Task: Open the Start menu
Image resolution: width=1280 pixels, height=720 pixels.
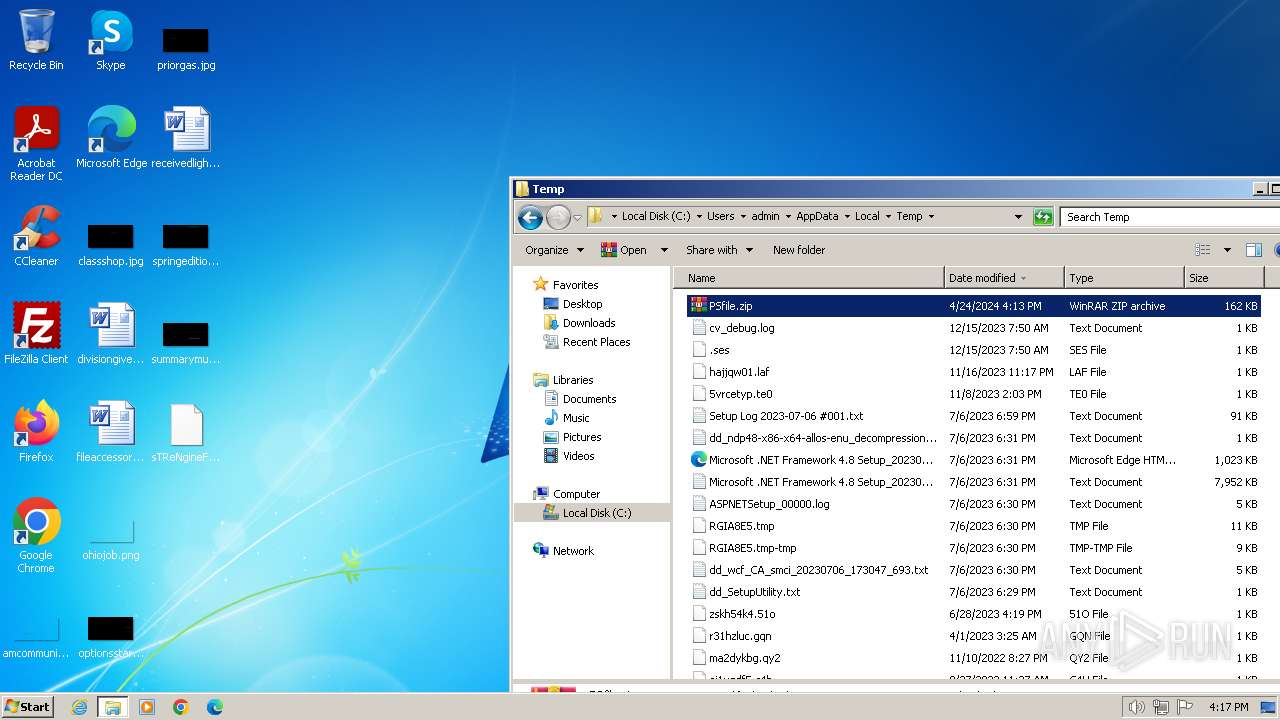Action: tap(28, 707)
